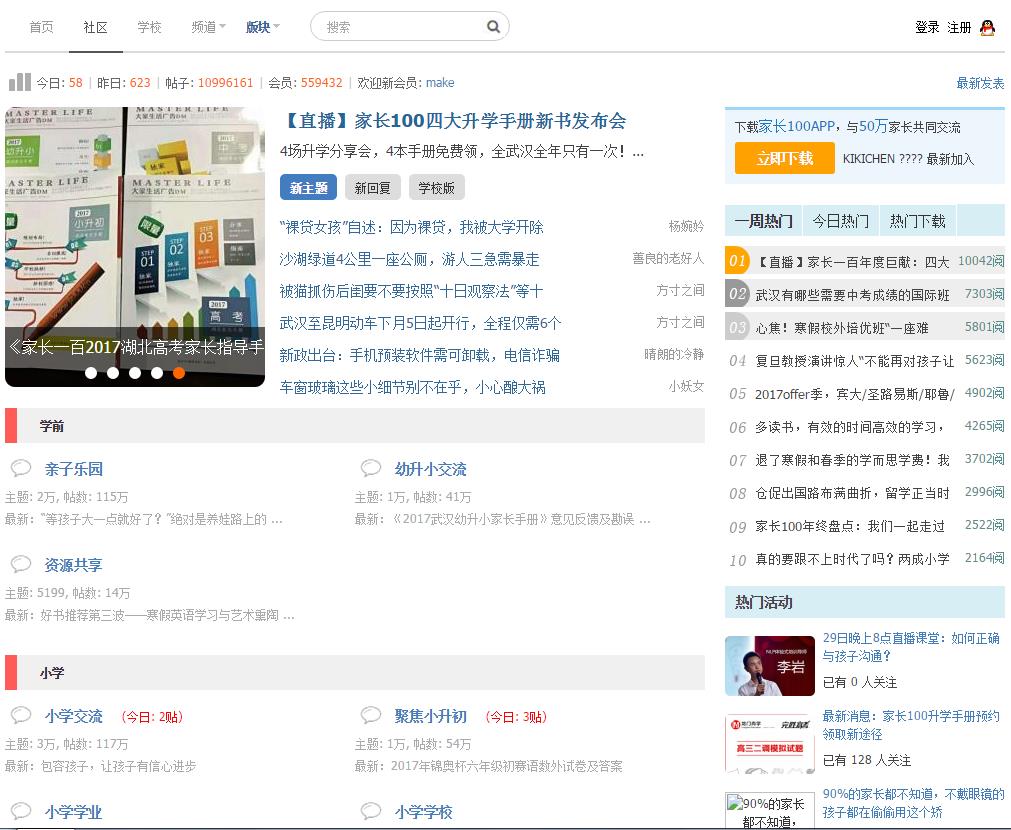
Task: Select the third carousel dot
Action: coord(135,373)
